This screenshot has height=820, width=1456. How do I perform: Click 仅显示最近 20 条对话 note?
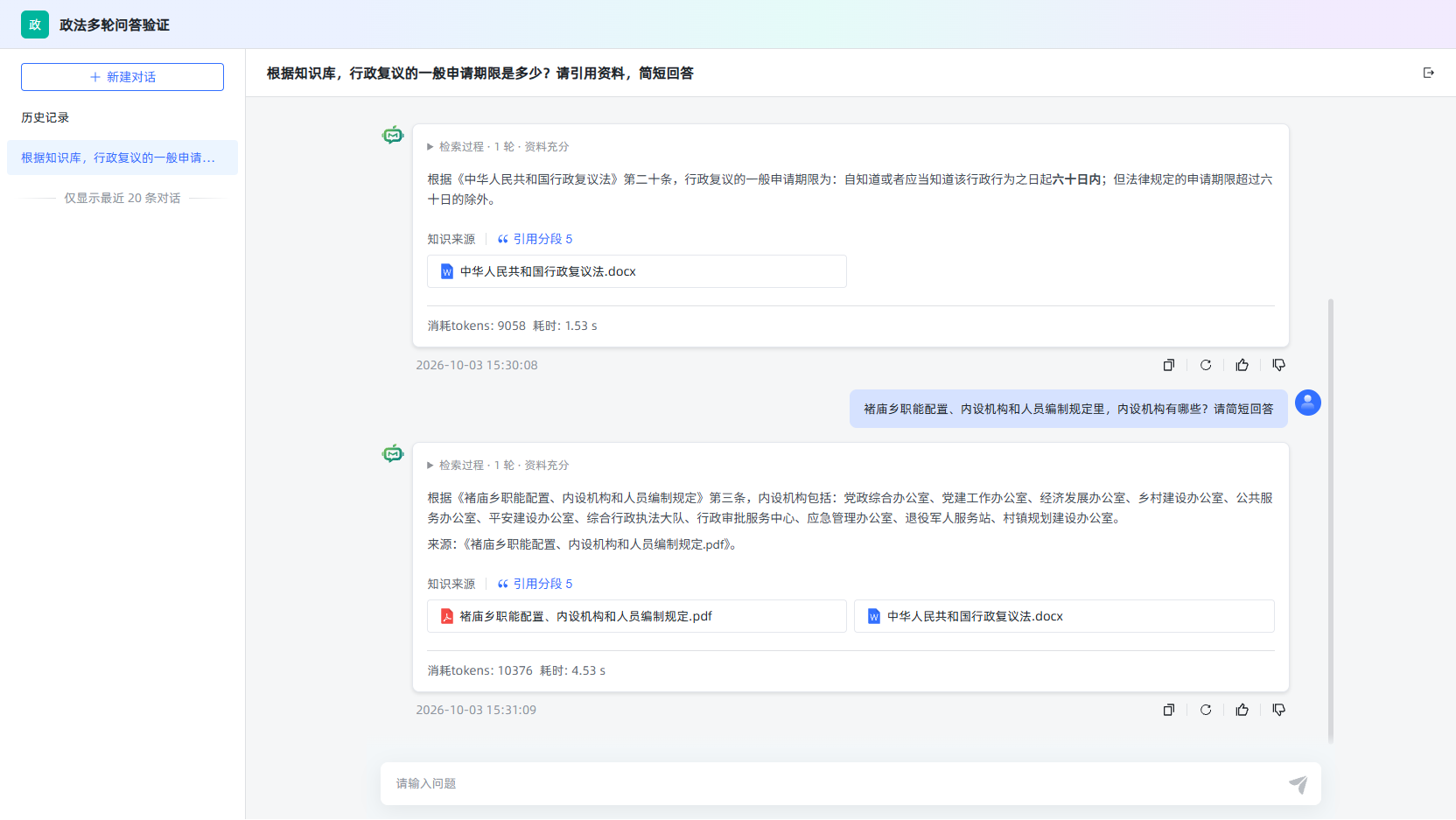(122, 198)
